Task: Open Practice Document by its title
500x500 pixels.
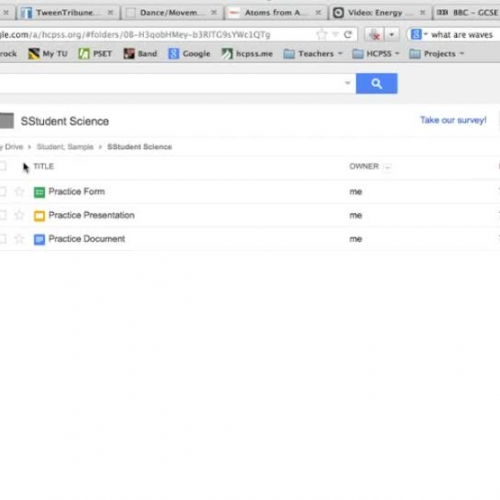Action: (x=87, y=239)
